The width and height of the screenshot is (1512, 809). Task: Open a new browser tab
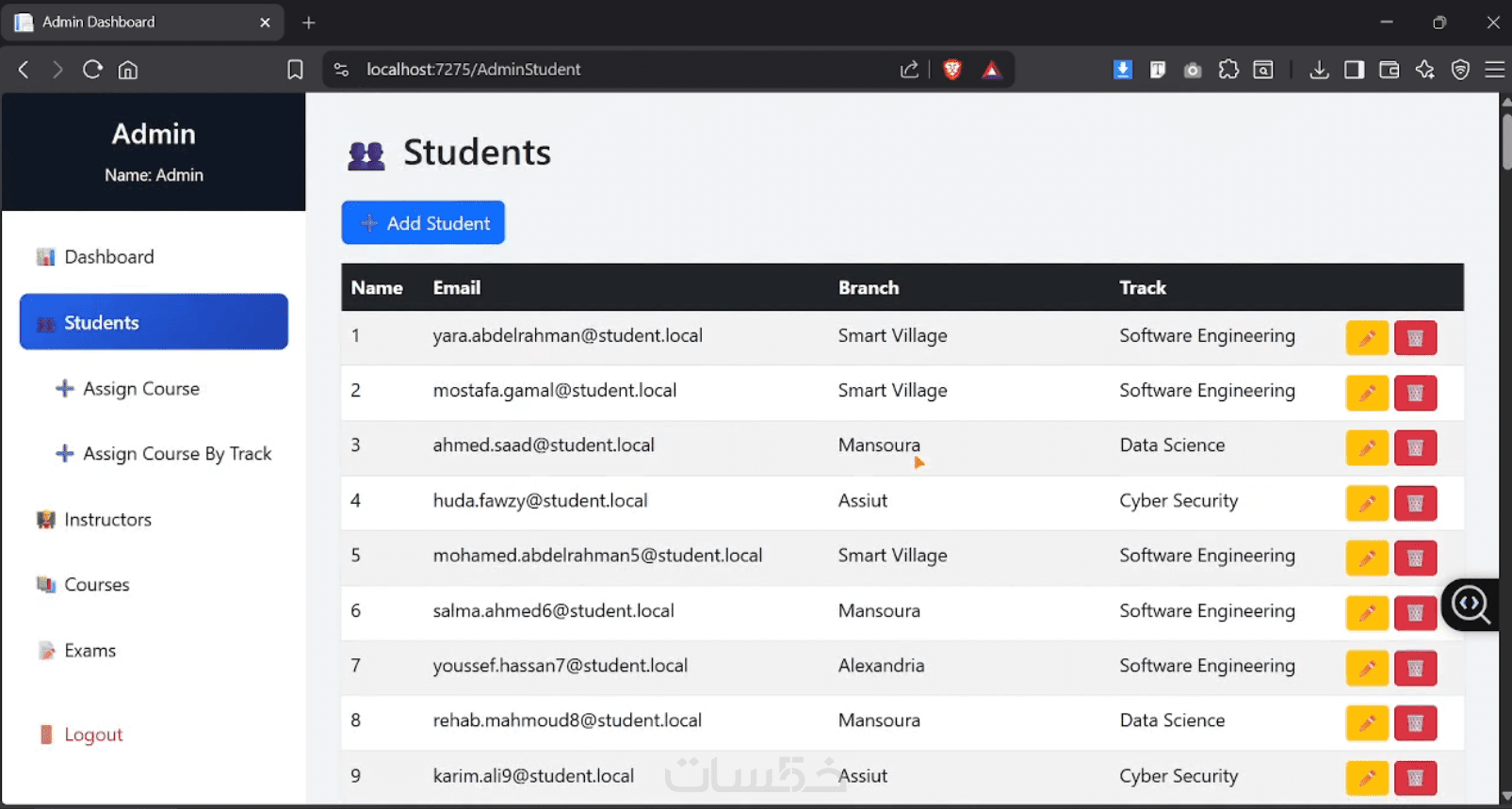pyautogui.click(x=309, y=23)
